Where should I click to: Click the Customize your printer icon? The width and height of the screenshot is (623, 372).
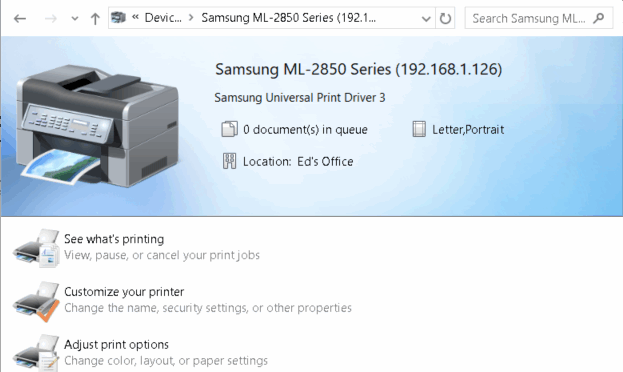37,301
